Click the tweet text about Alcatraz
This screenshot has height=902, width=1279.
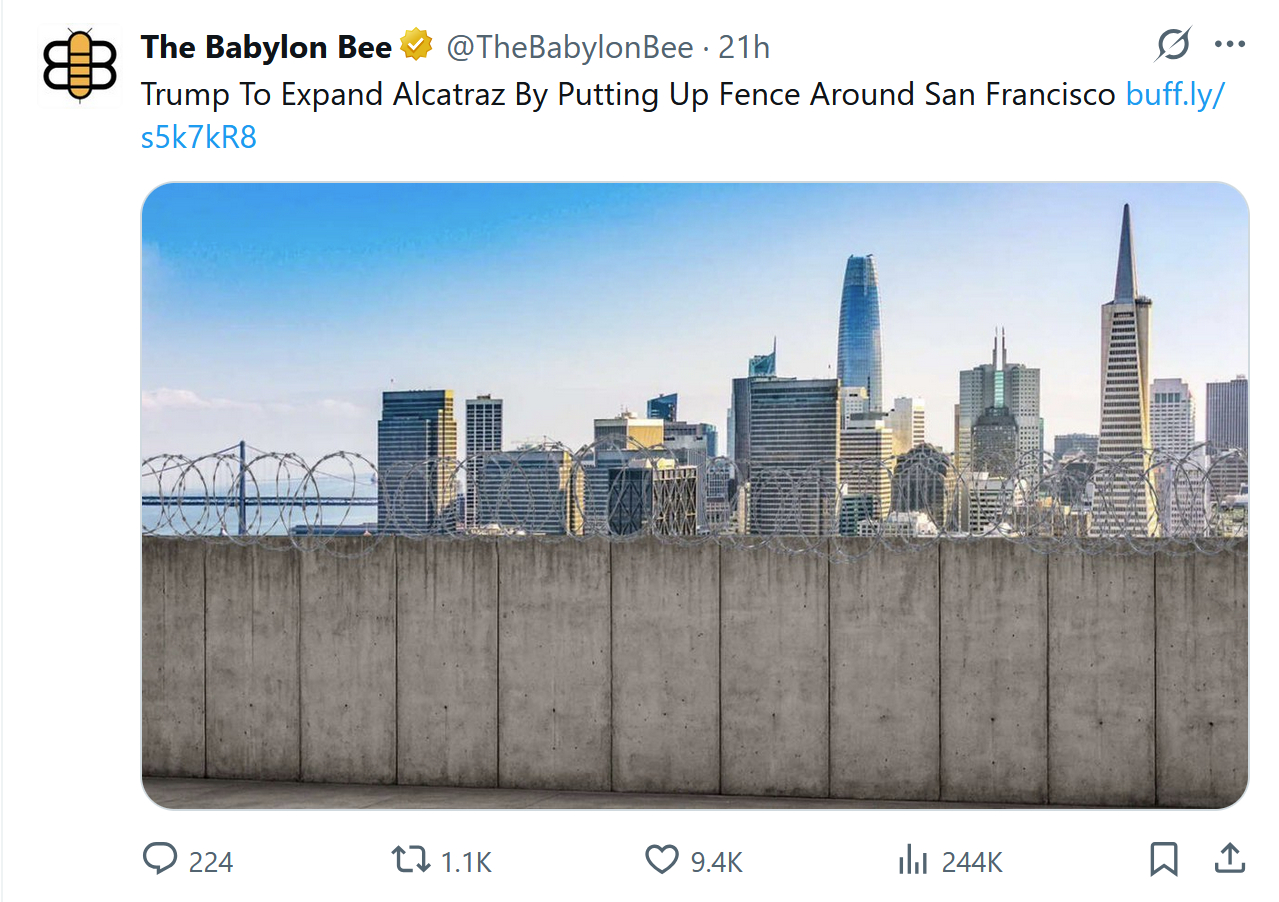pos(628,94)
